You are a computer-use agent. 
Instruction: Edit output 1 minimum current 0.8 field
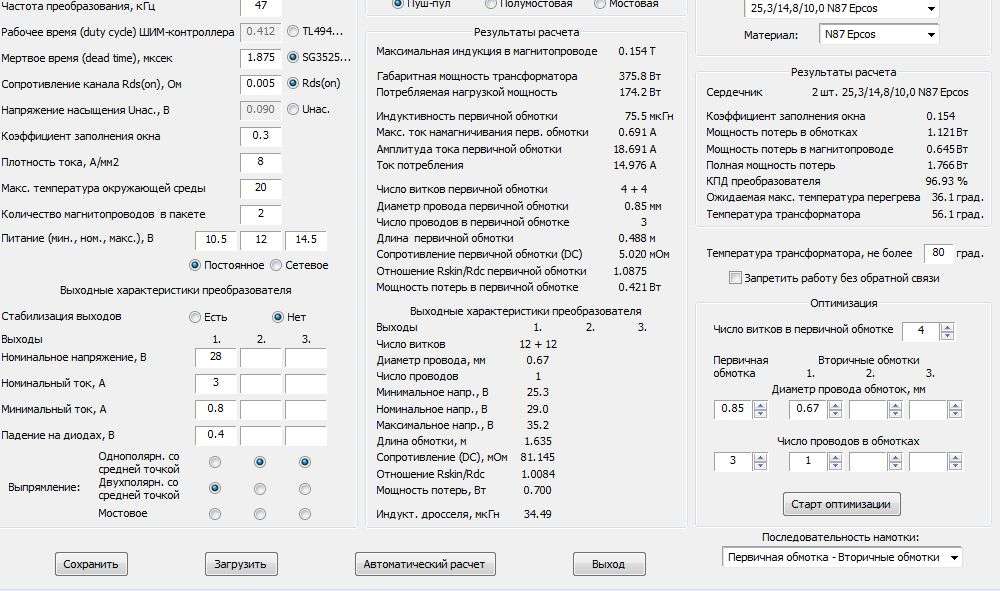(216, 409)
